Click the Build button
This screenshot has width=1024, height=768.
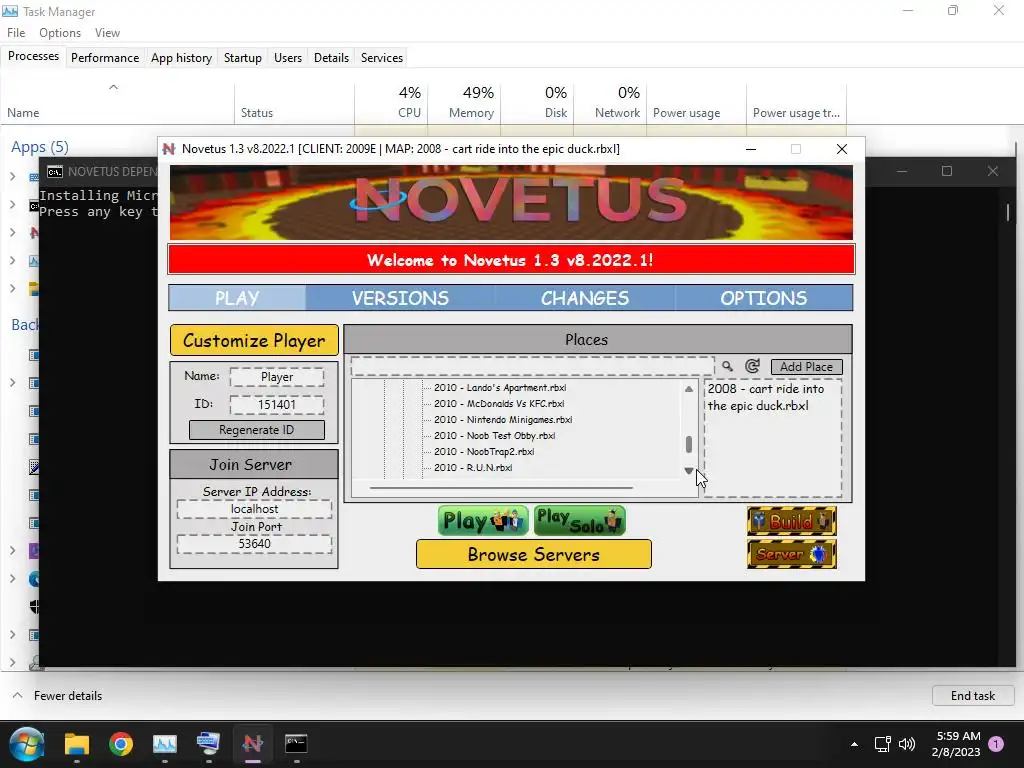(x=792, y=521)
